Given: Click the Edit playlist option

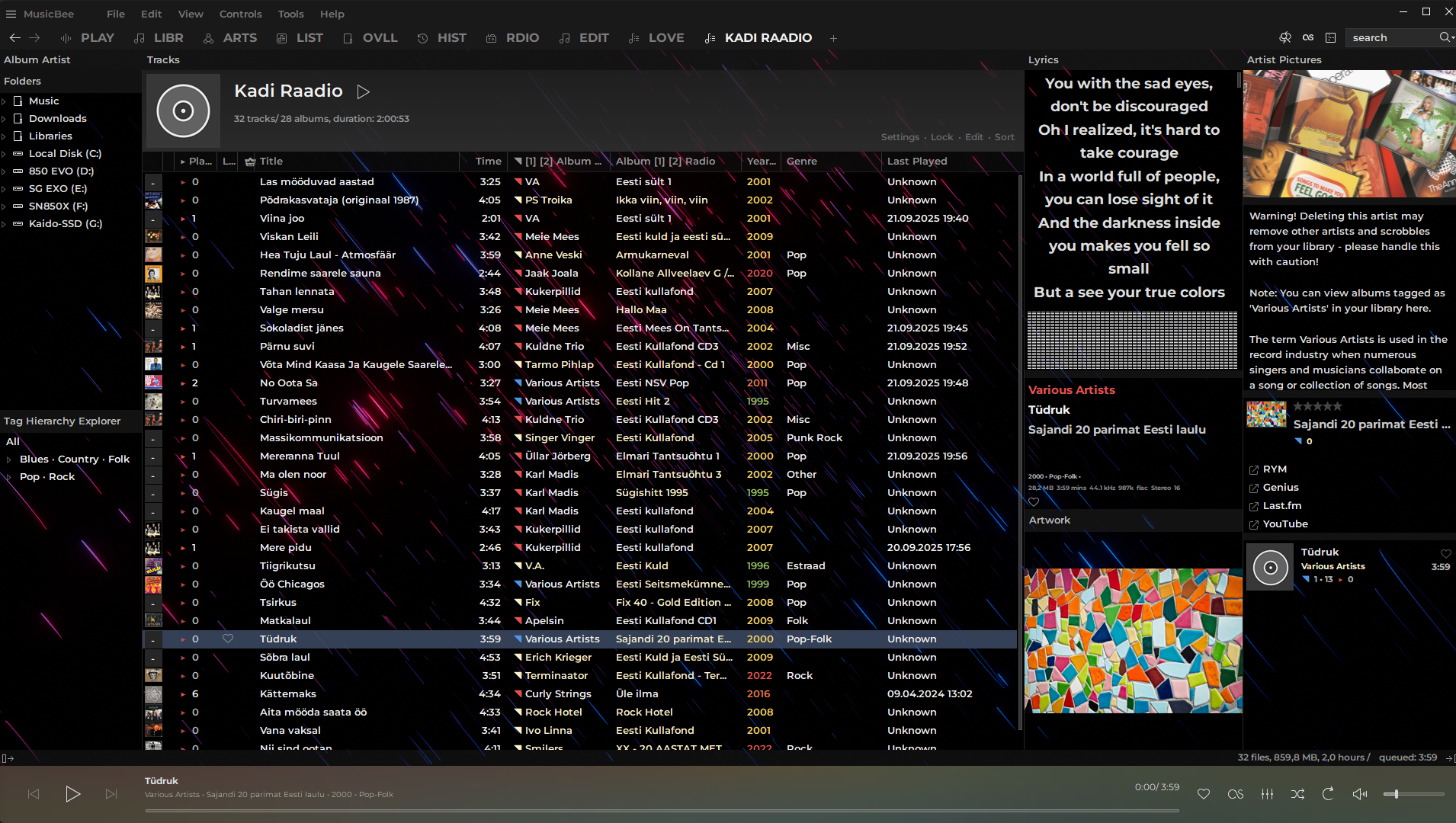Looking at the screenshot, I should coord(973,137).
